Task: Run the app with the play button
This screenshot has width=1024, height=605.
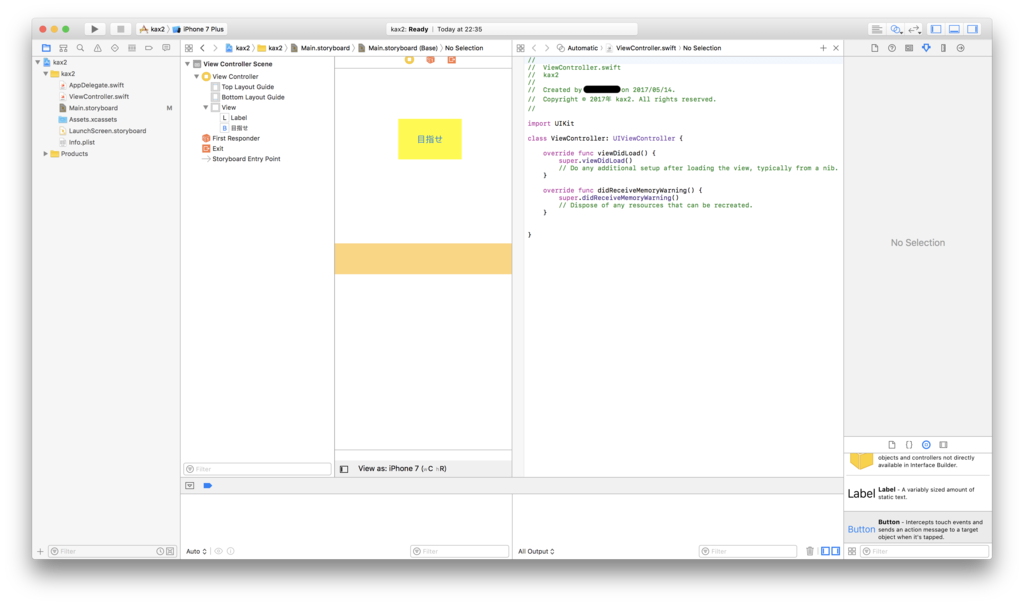Action: click(x=95, y=29)
